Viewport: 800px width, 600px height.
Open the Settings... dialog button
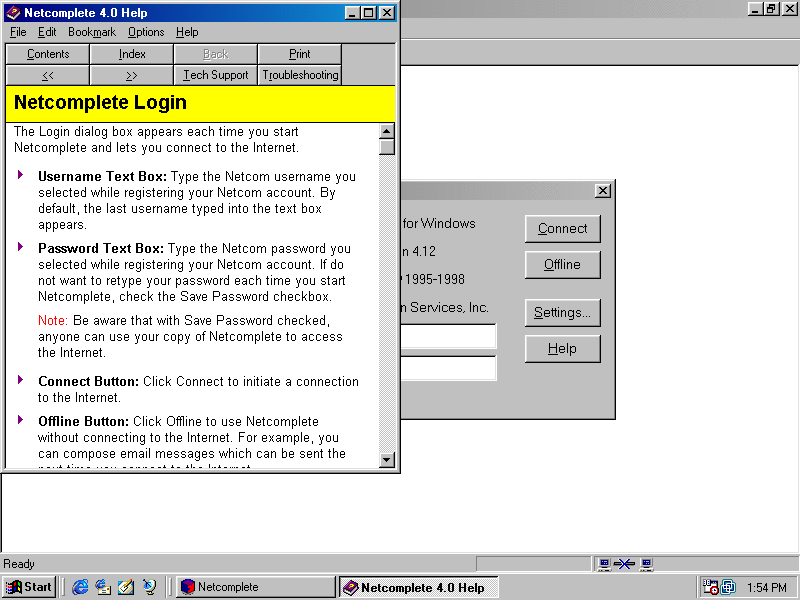(562, 312)
